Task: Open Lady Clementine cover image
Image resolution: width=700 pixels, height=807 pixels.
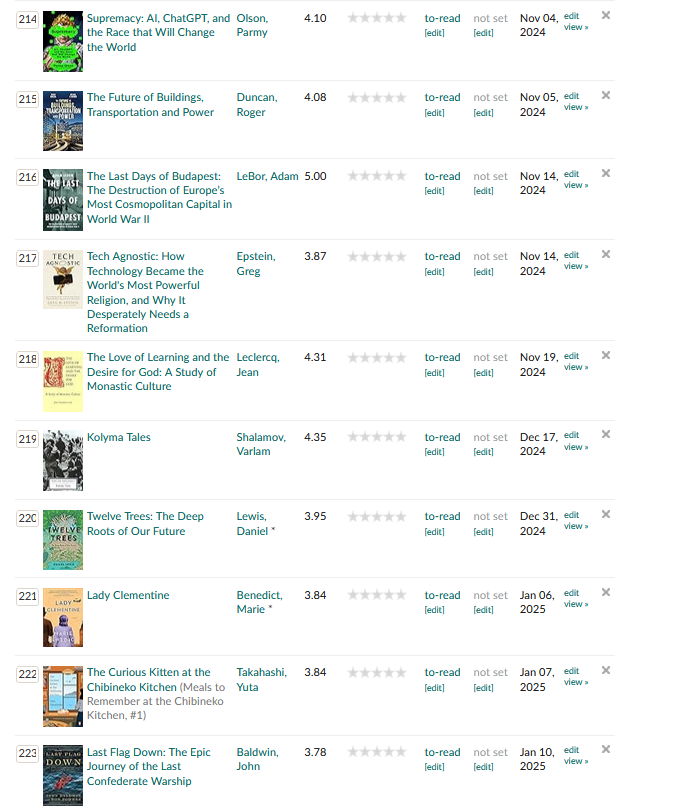Action: (63, 617)
